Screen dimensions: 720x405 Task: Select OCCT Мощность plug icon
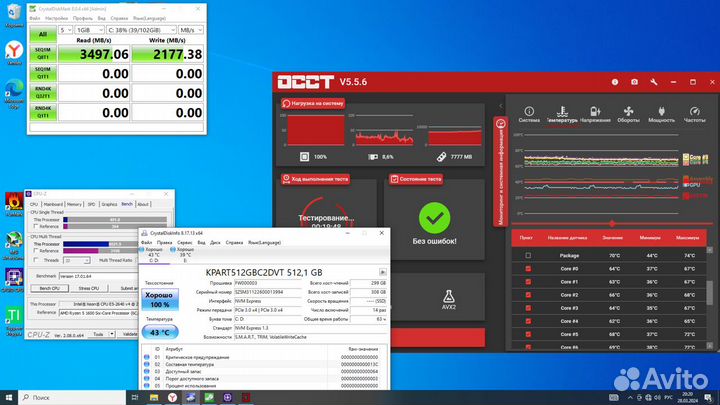[661, 111]
